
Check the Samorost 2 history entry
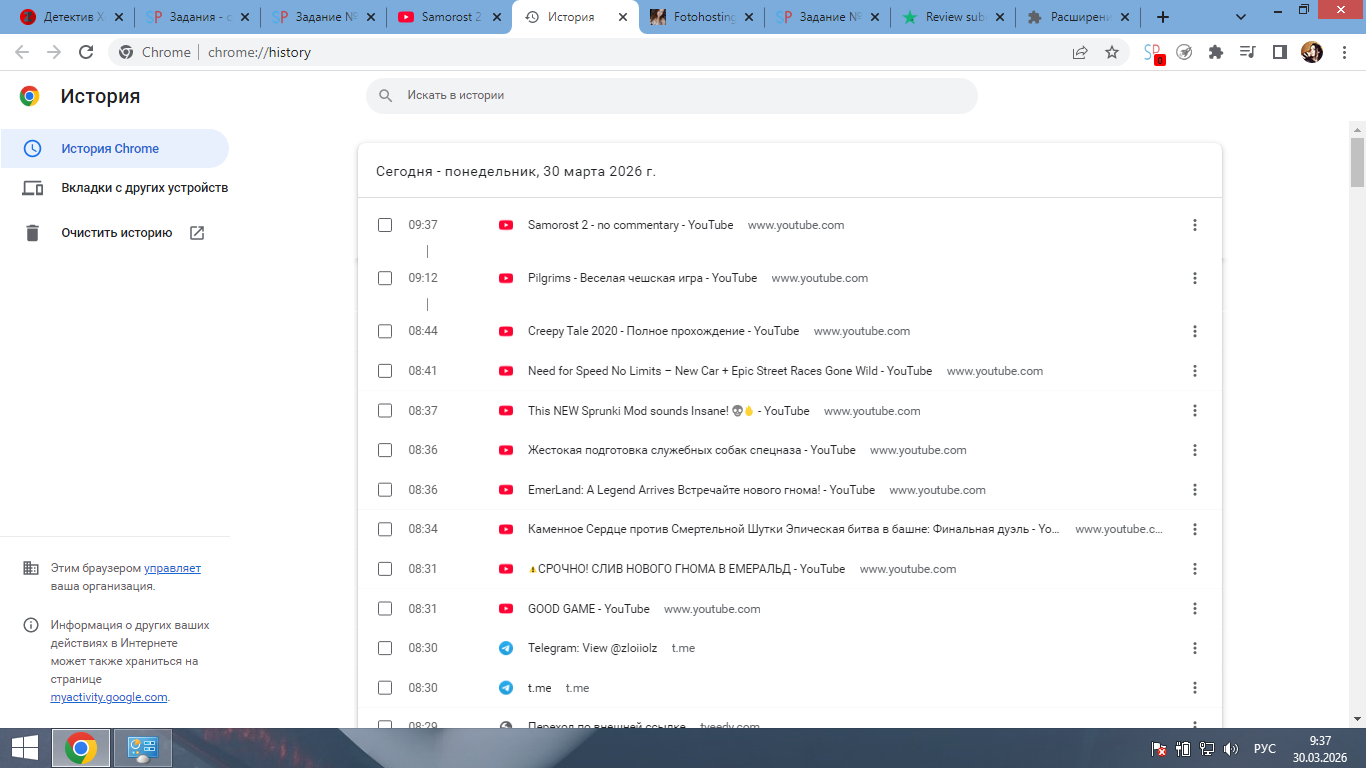(x=385, y=225)
